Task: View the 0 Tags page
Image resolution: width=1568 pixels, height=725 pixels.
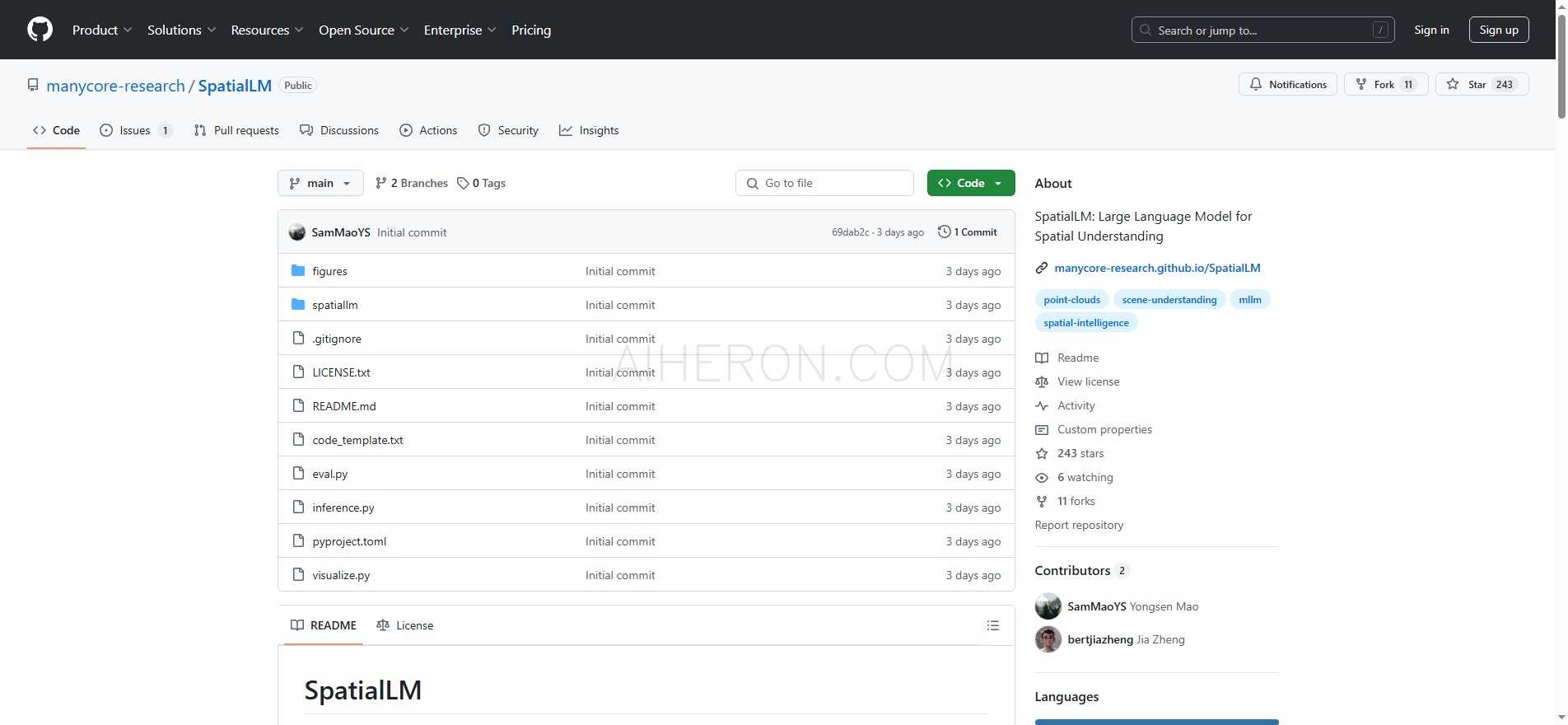Action: (482, 183)
